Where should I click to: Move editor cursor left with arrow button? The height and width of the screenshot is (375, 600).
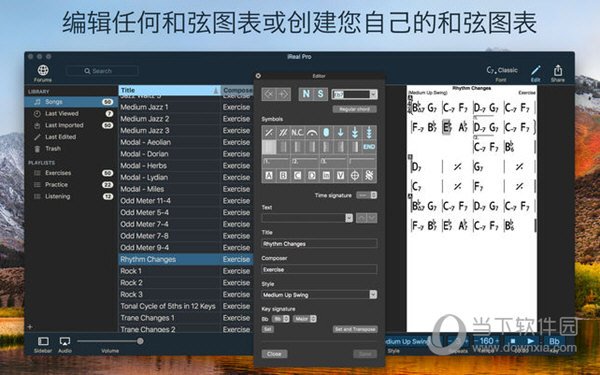(269, 94)
